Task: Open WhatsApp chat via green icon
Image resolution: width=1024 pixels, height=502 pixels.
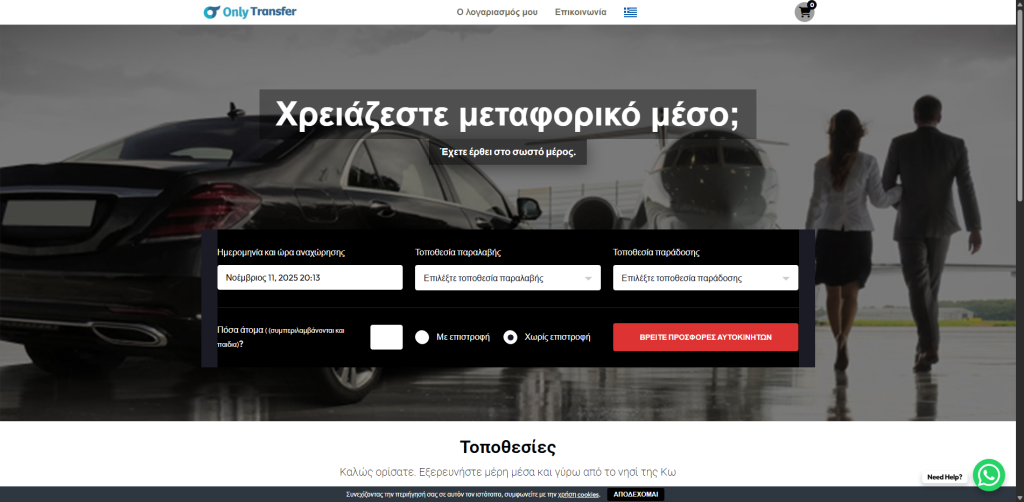Action: click(x=988, y=475)
